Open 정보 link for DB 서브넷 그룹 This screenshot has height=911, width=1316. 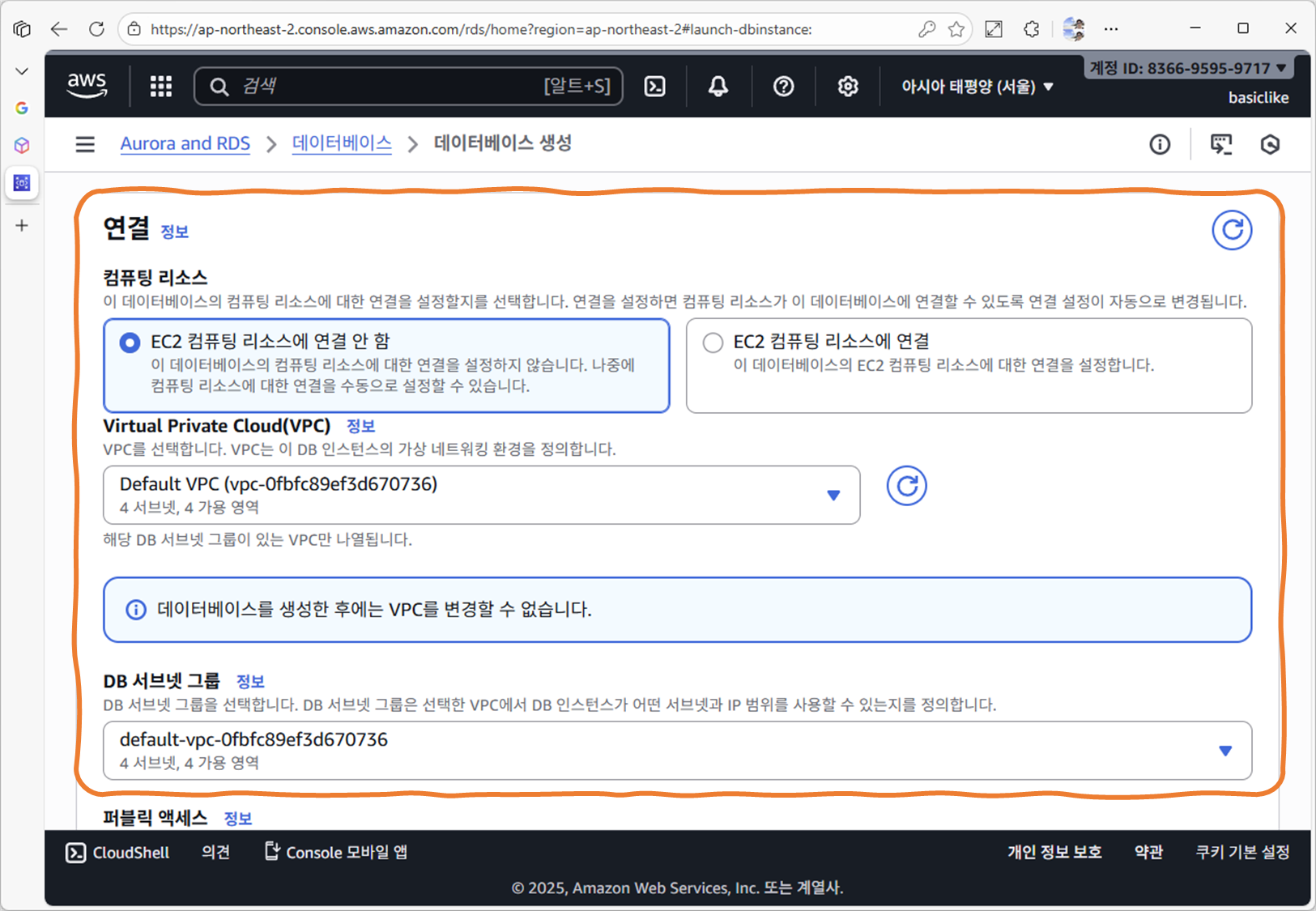(250, 682)
